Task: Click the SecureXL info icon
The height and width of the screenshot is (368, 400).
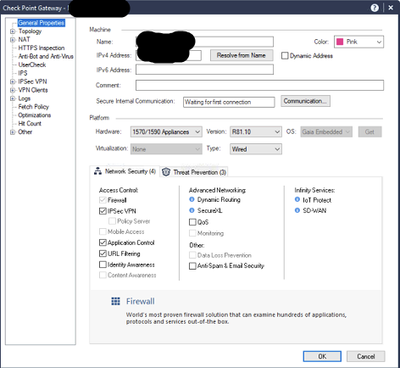Action: point(192,210)
